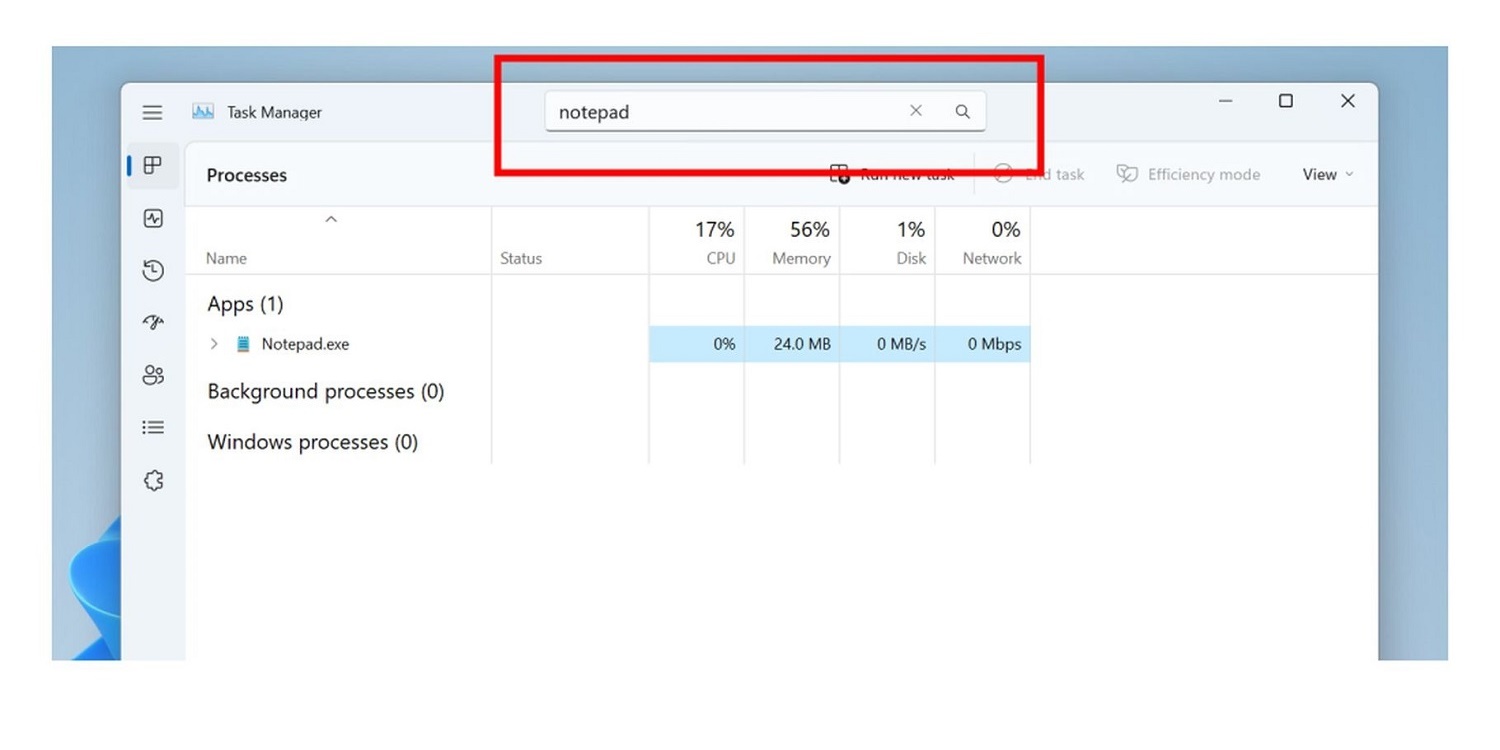Click the Apps (1) group heading
Viewport: 1500px width, 750px height.
tap(245, 304)
